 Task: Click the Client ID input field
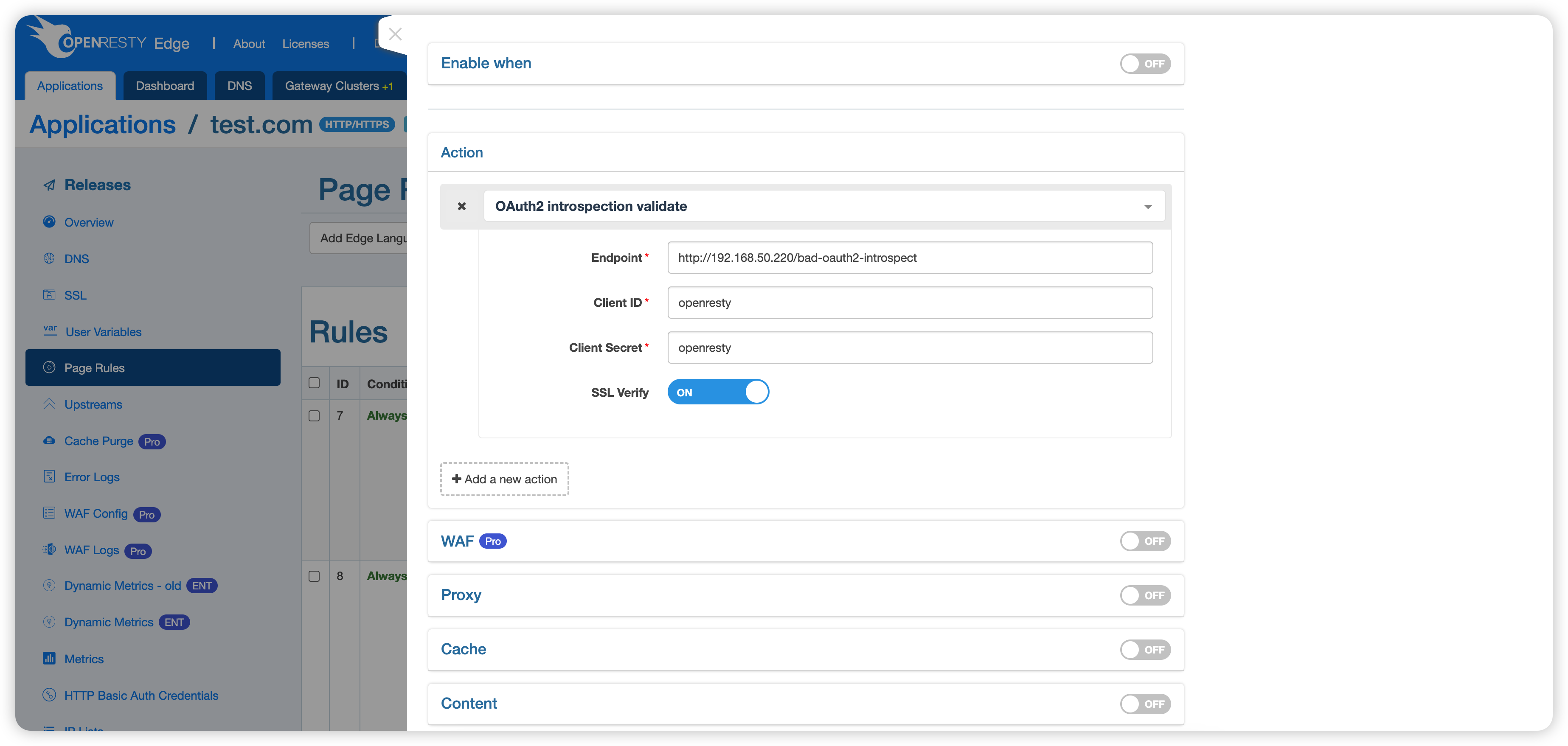909,302
